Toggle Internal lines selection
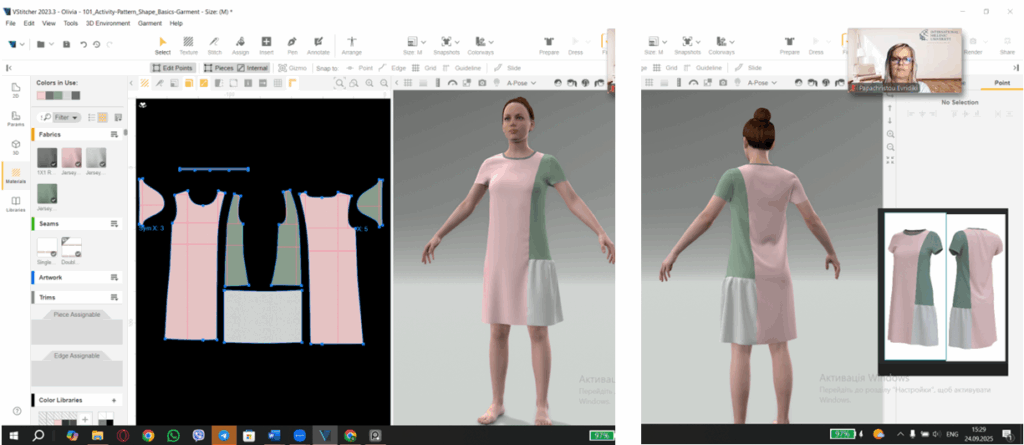 pyautogui.click(x=252, y=68)
